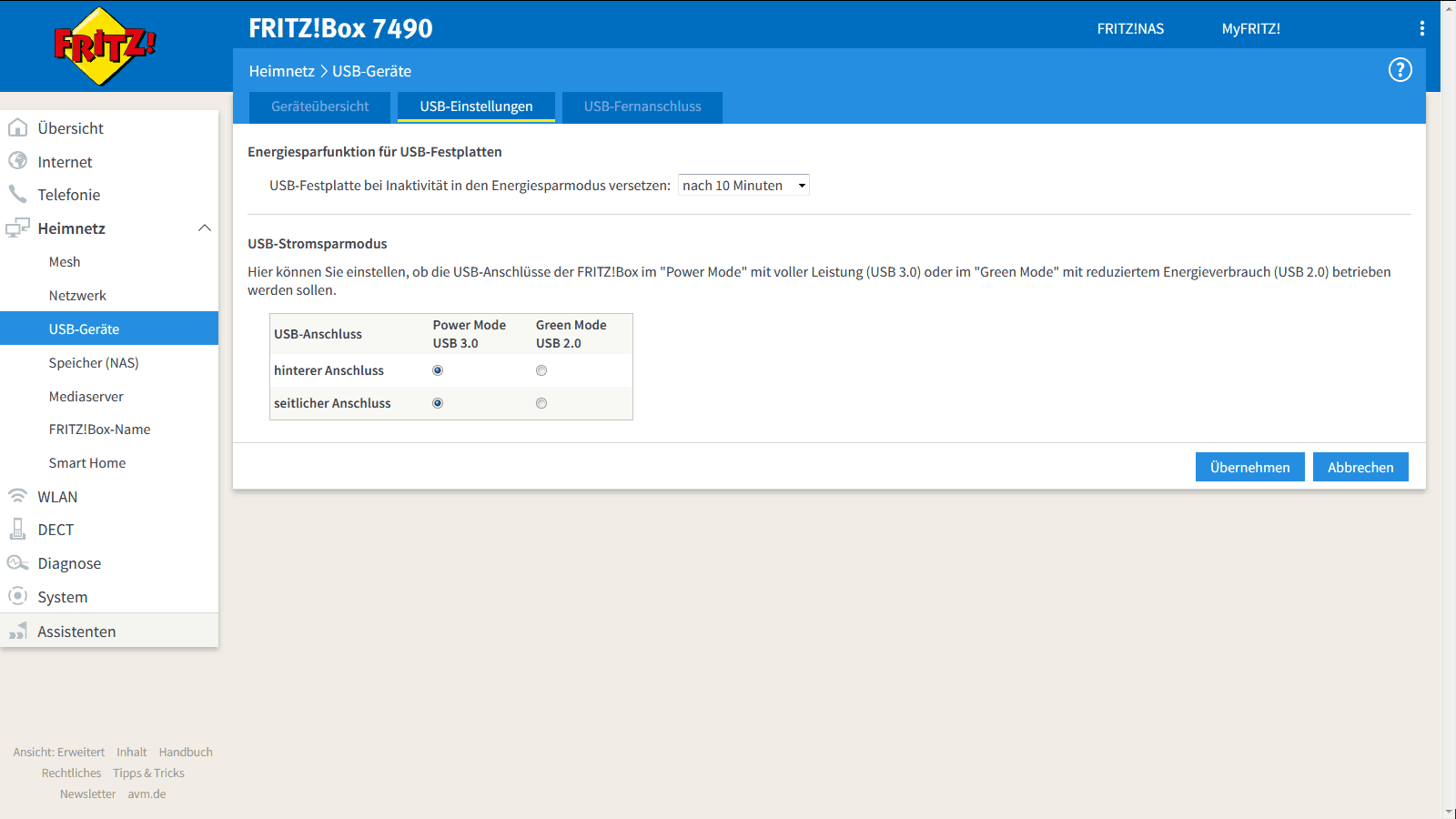Click the DECT handset icon
The width and height of the screenshot is (1456, 819).
click(x=17, y=529)
